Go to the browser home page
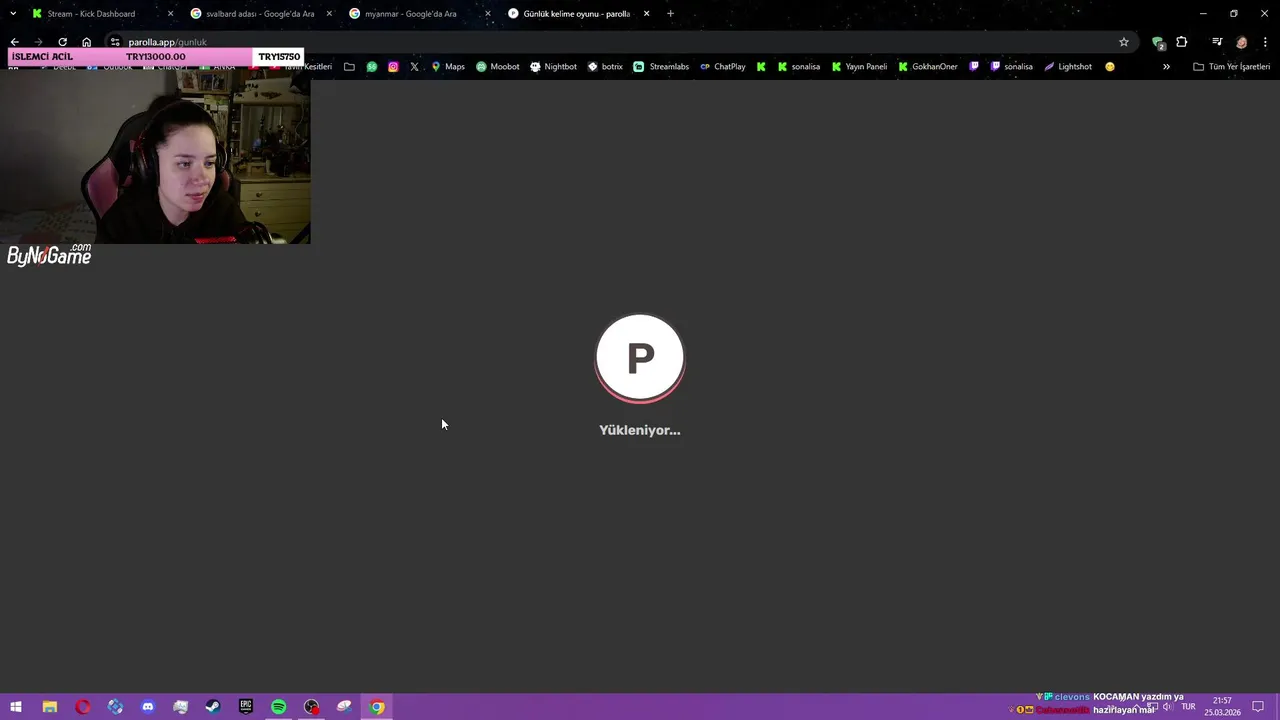The width and height of the screenshot is (1280, 720). point(86,42)
